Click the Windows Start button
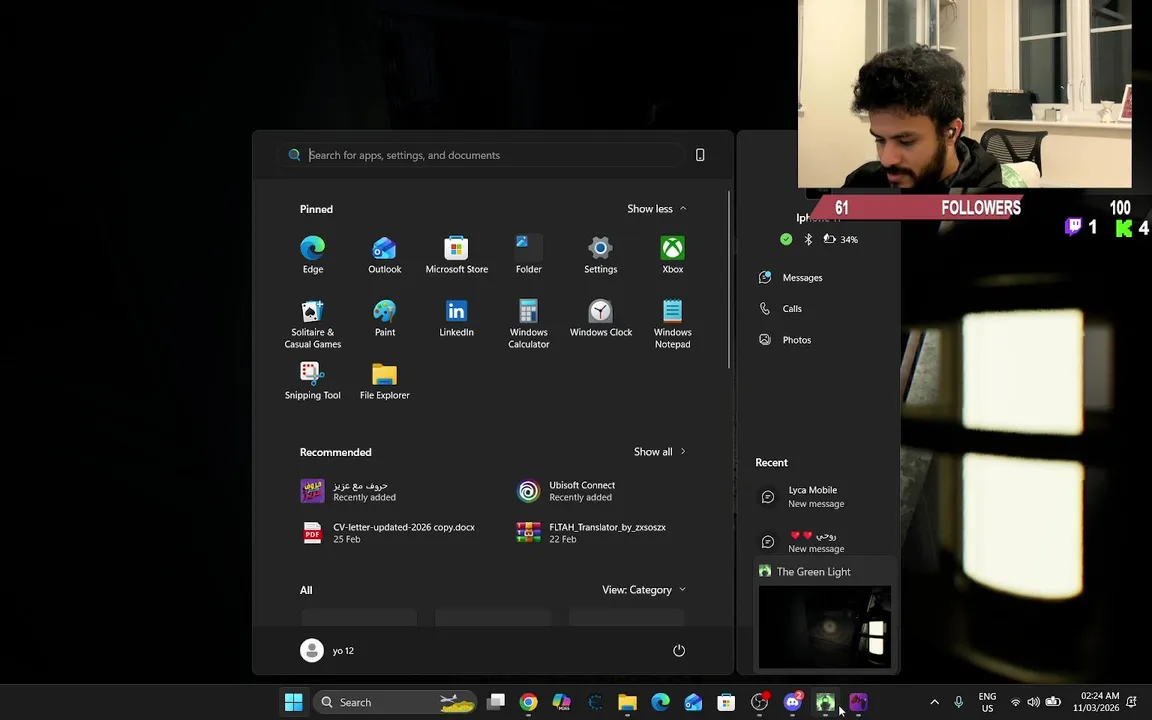This screenshot has height=720, width=1152. [x=293, y=702]
